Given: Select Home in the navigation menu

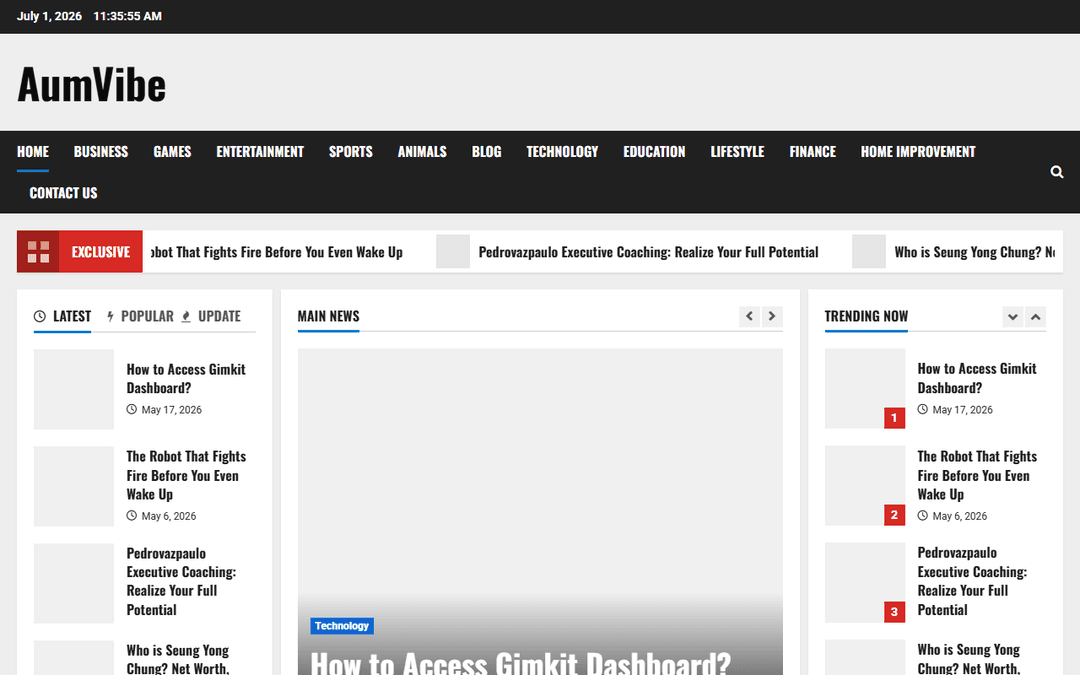Looking at the screenshot, I should [x=33, y=152].
